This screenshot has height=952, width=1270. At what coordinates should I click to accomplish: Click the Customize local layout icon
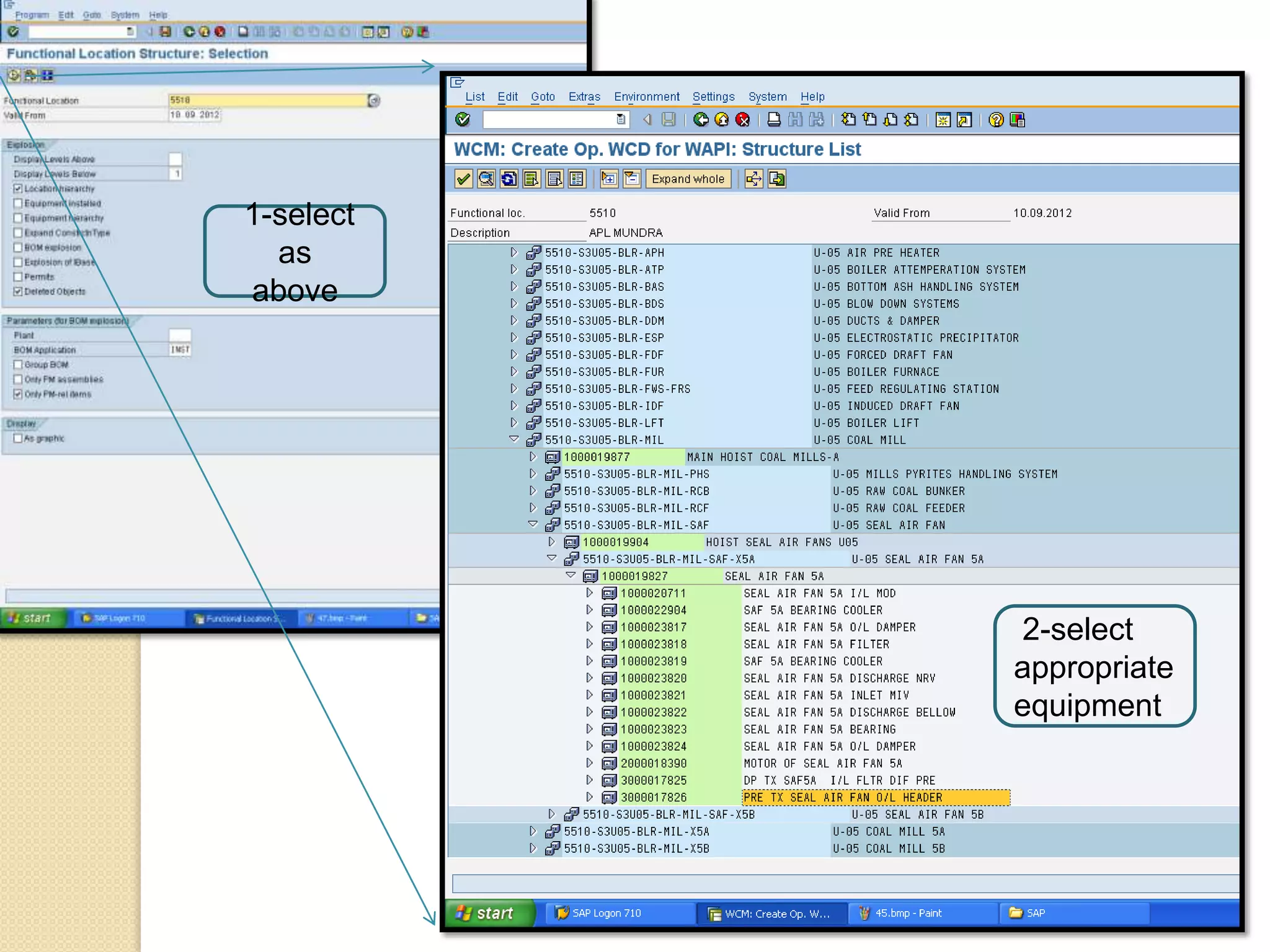[1017, 120]
